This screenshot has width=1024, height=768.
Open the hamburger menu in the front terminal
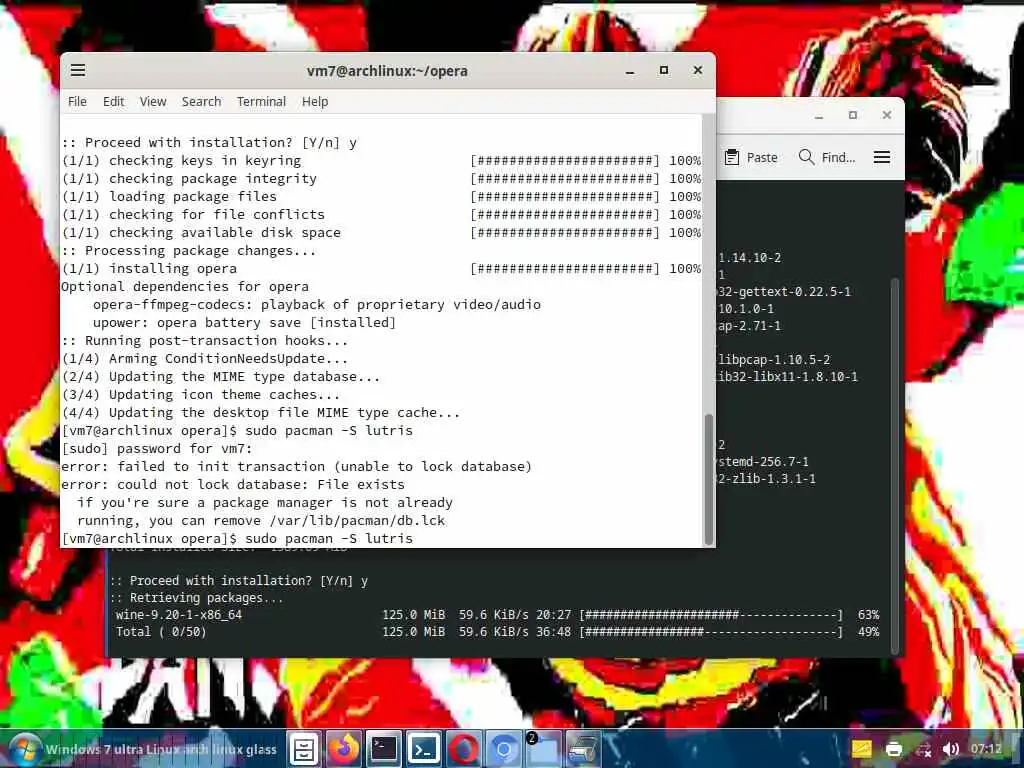pyautogui.click(x=78, y=70)
